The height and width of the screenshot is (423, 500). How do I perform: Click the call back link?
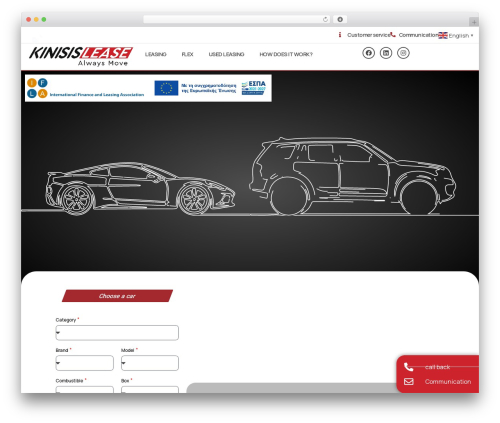pos(437,367)
